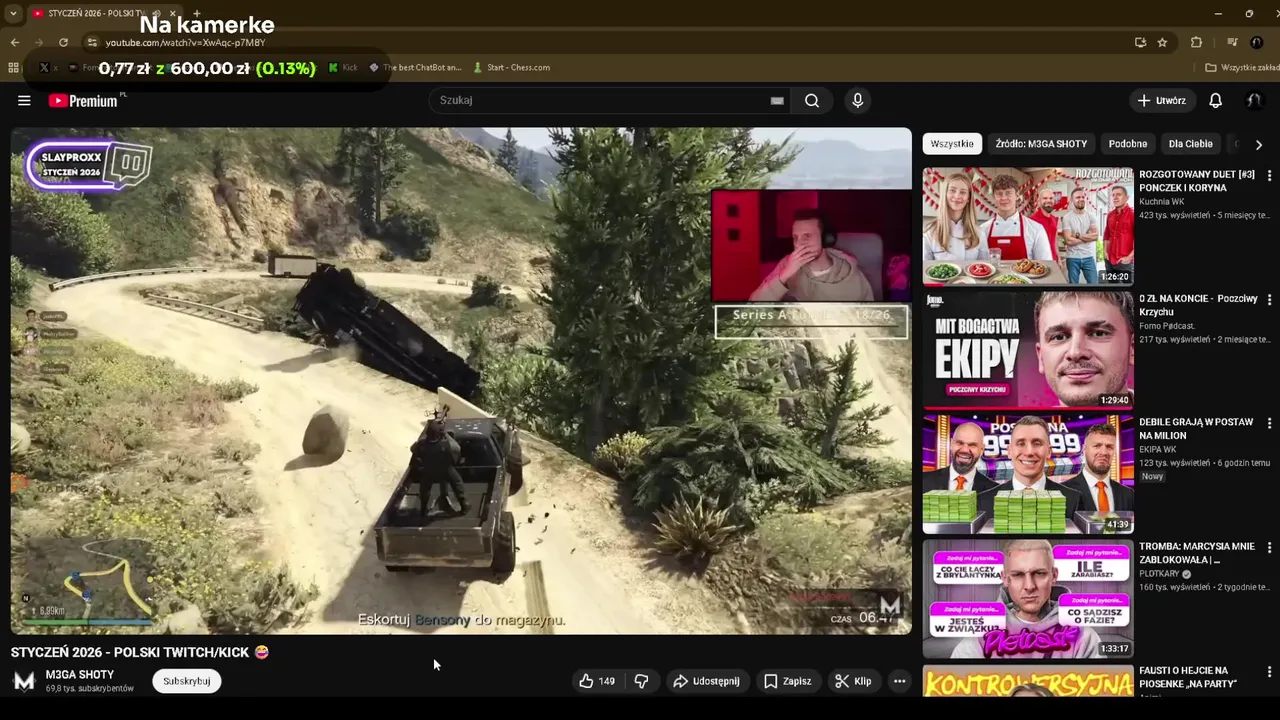Open MIT BOGACTWA EKIPY video thumbnail
The height and width of the screenshot is (720, 1280).
[x=1028, y=350]
